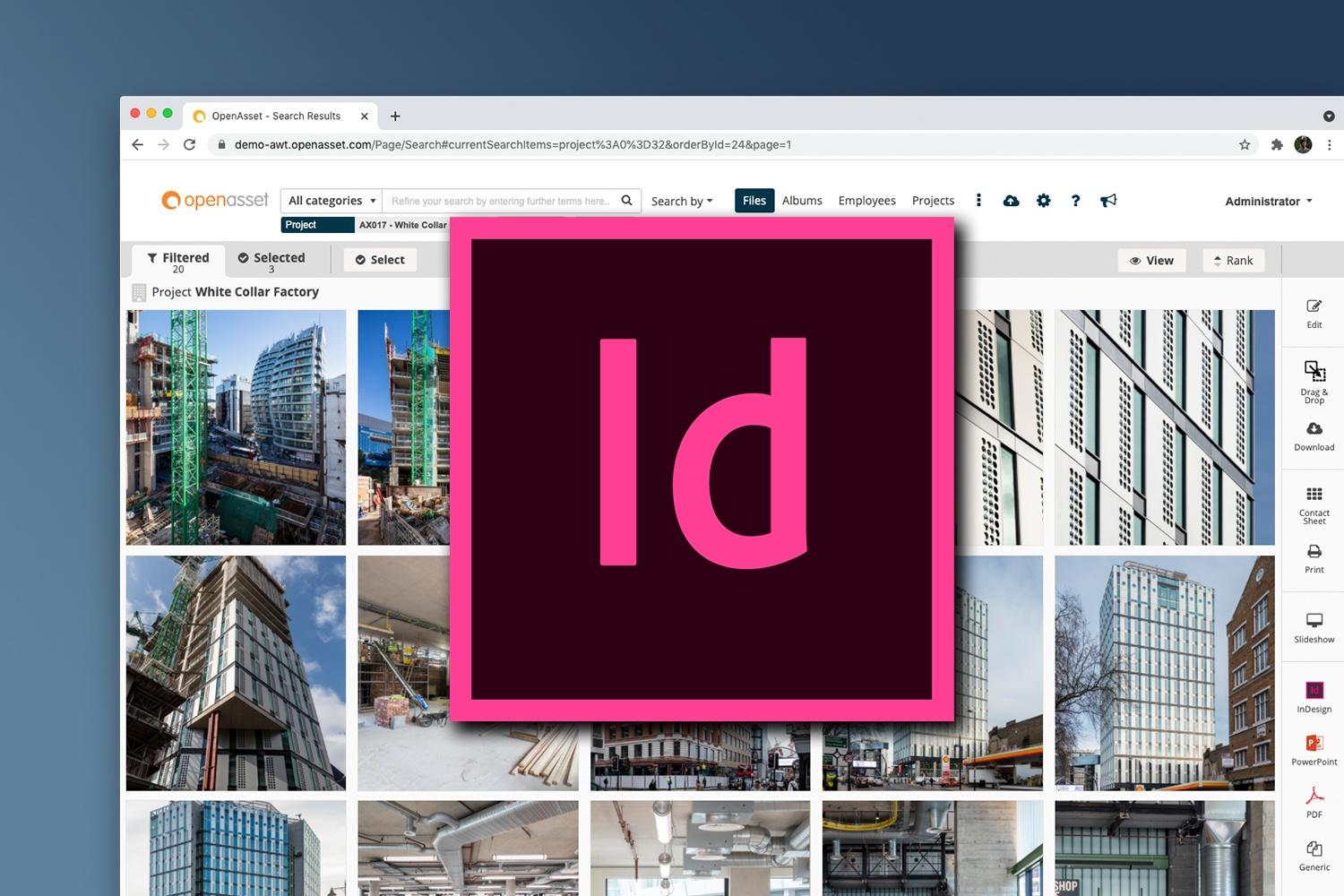Open the All categories dropdown
Screen dimensions: 1344x896
[x=332, y=201]
